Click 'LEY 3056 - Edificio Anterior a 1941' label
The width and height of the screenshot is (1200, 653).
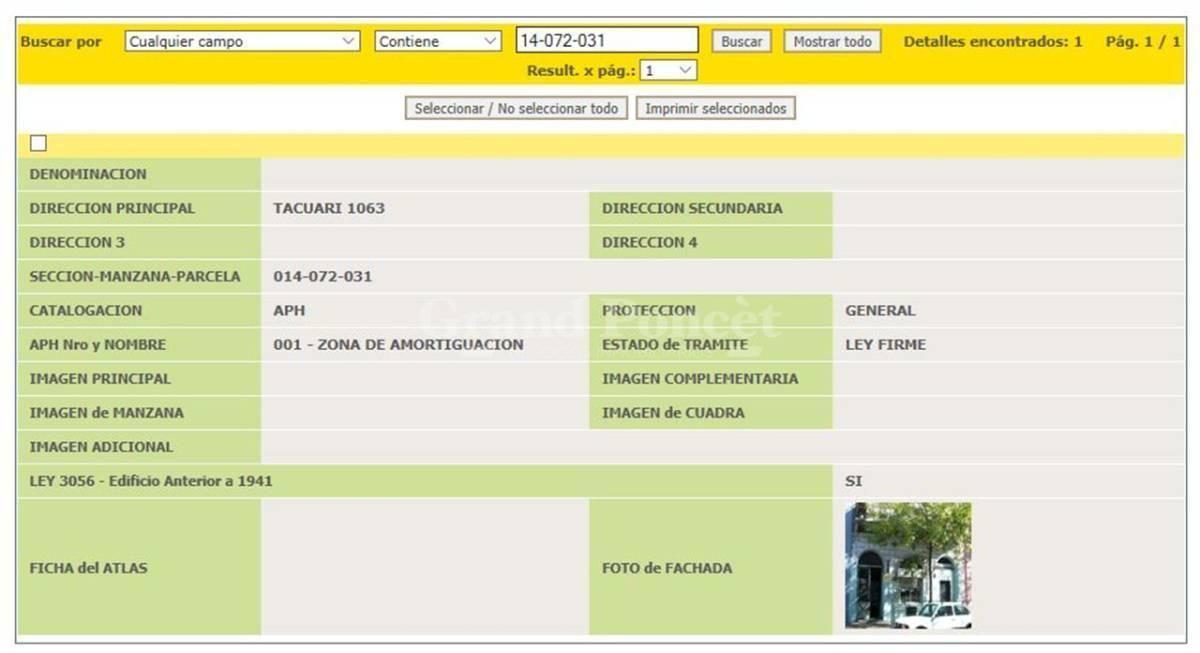click(x=151, y=481)
